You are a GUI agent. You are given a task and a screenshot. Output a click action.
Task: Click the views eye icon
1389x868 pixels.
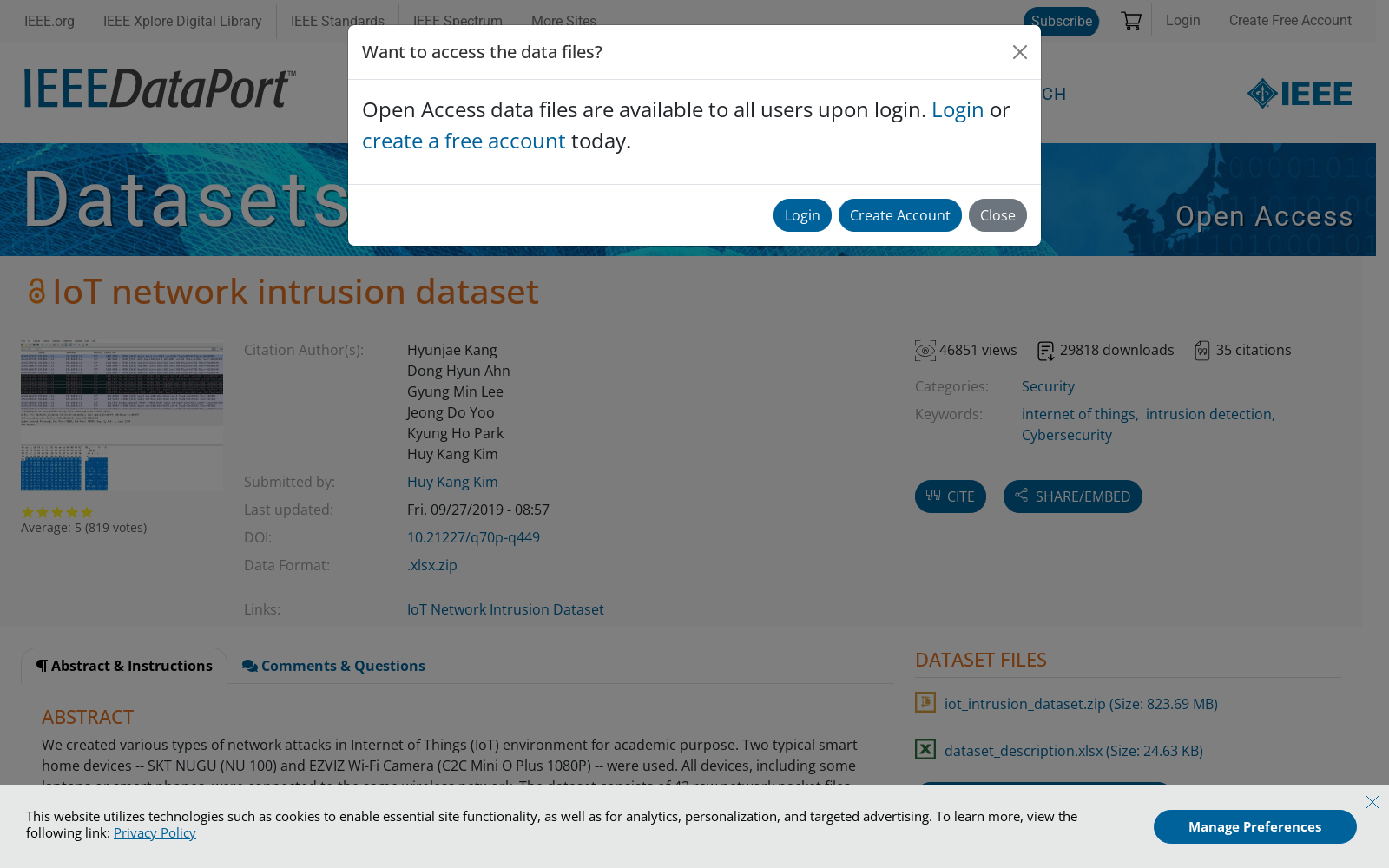click(x=925, y=351)
